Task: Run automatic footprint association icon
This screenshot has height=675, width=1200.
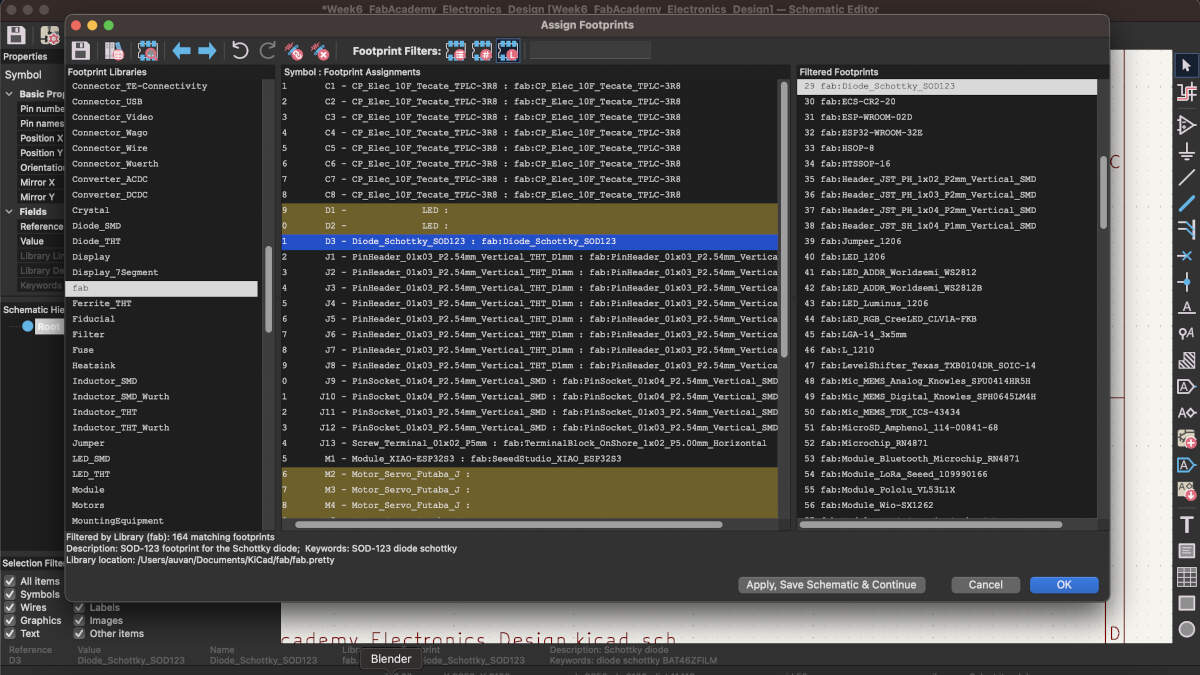Action: [x=294, y=50]
